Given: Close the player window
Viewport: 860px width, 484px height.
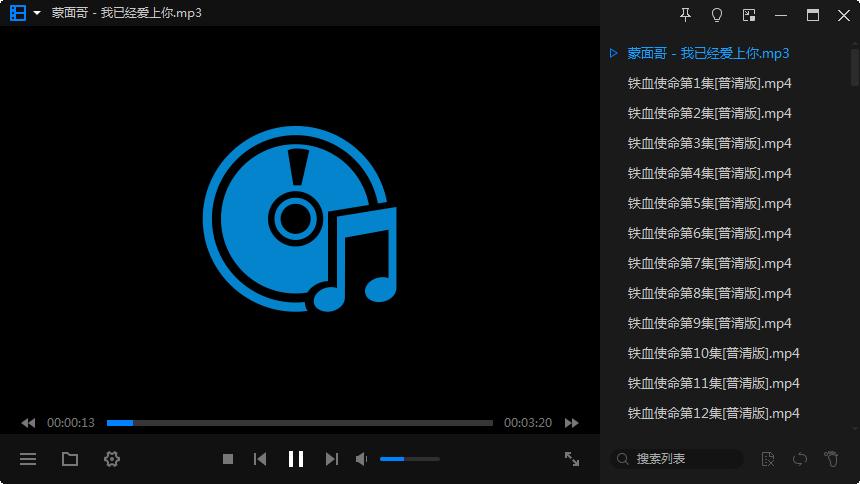Looking at the screenshot, I should (x=844, y=15).
